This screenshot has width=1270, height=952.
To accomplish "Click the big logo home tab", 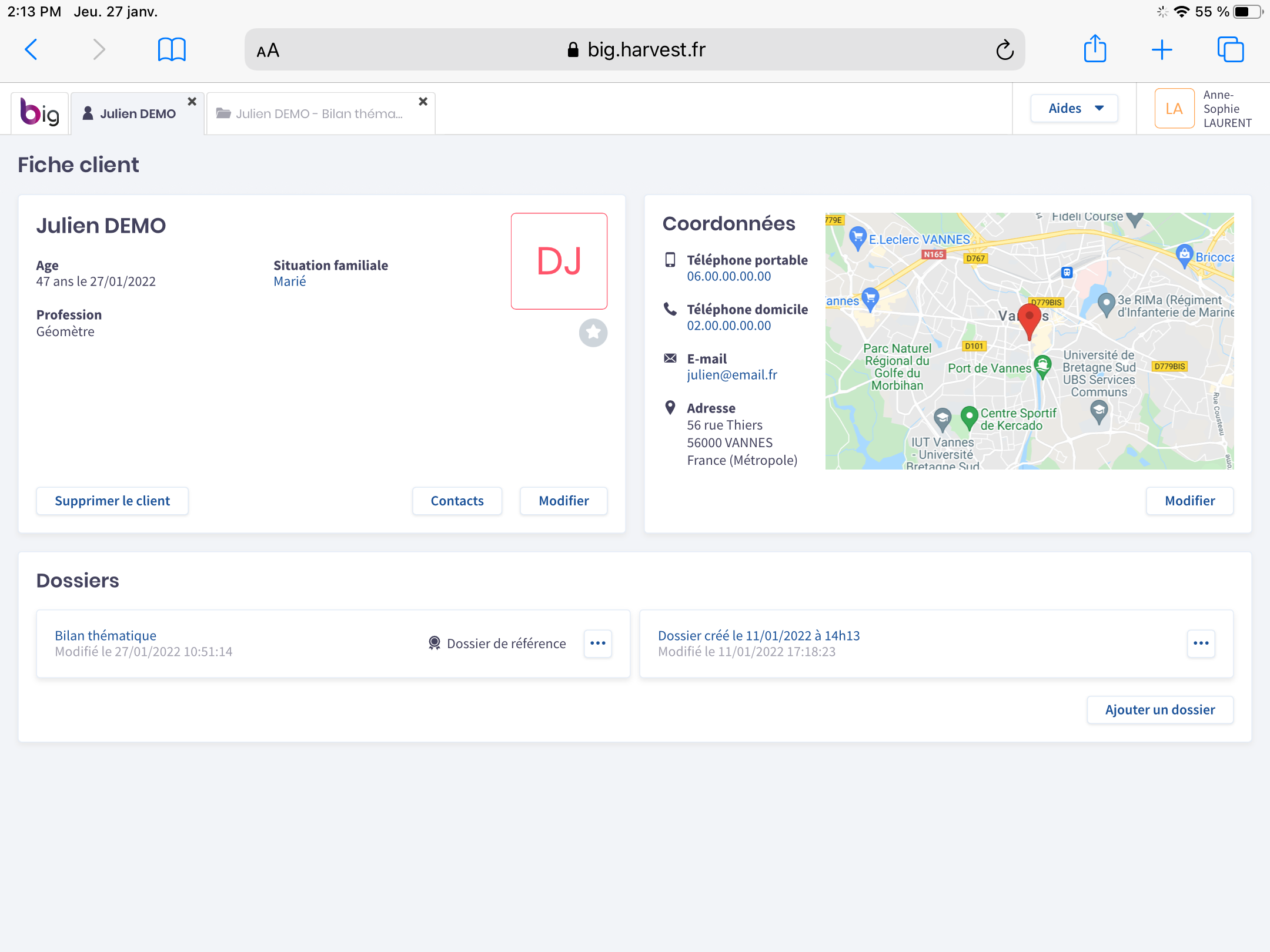I will 40,113.
